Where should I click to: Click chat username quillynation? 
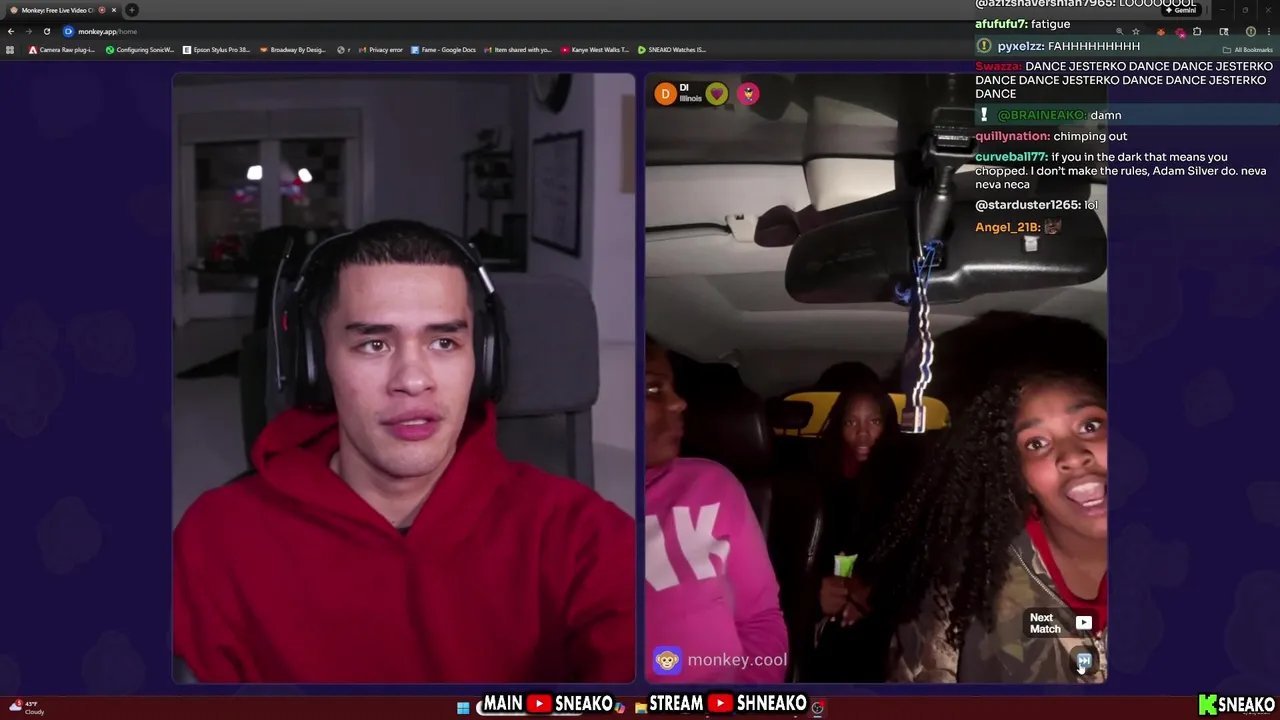(1012, 136)
